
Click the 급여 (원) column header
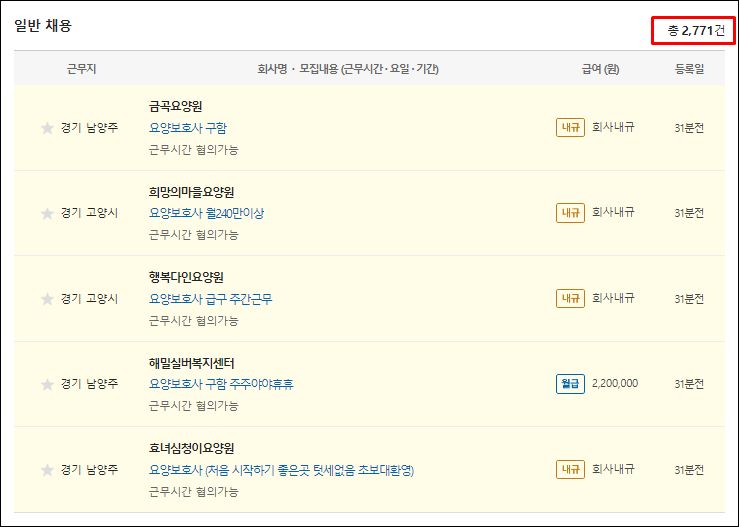(x=601, y=69)
